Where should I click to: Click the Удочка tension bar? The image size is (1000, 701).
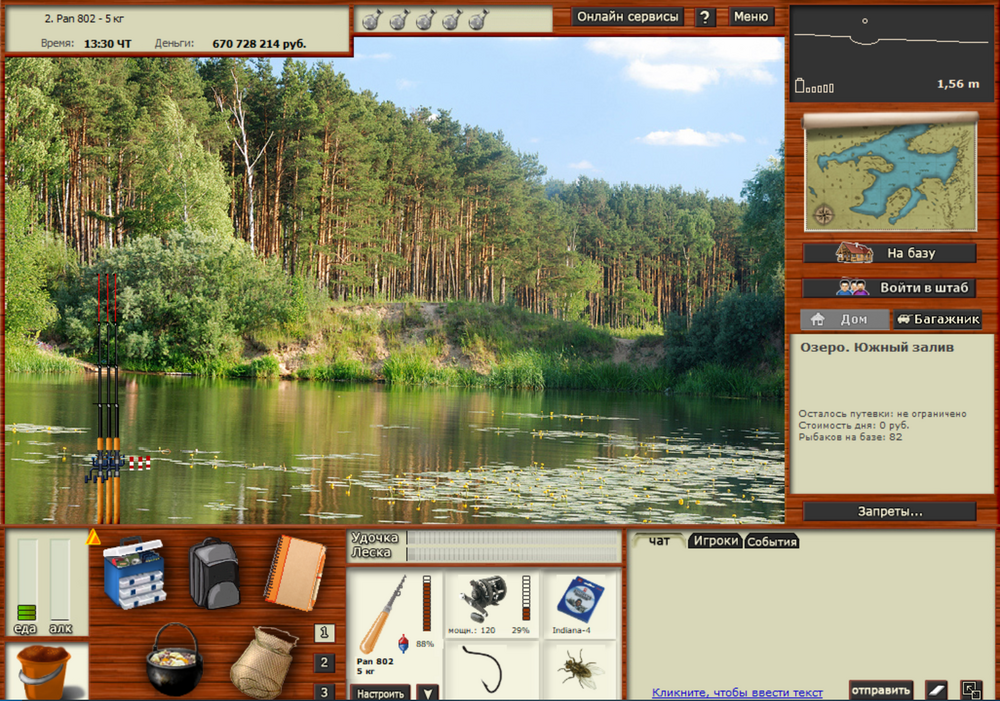512,538
